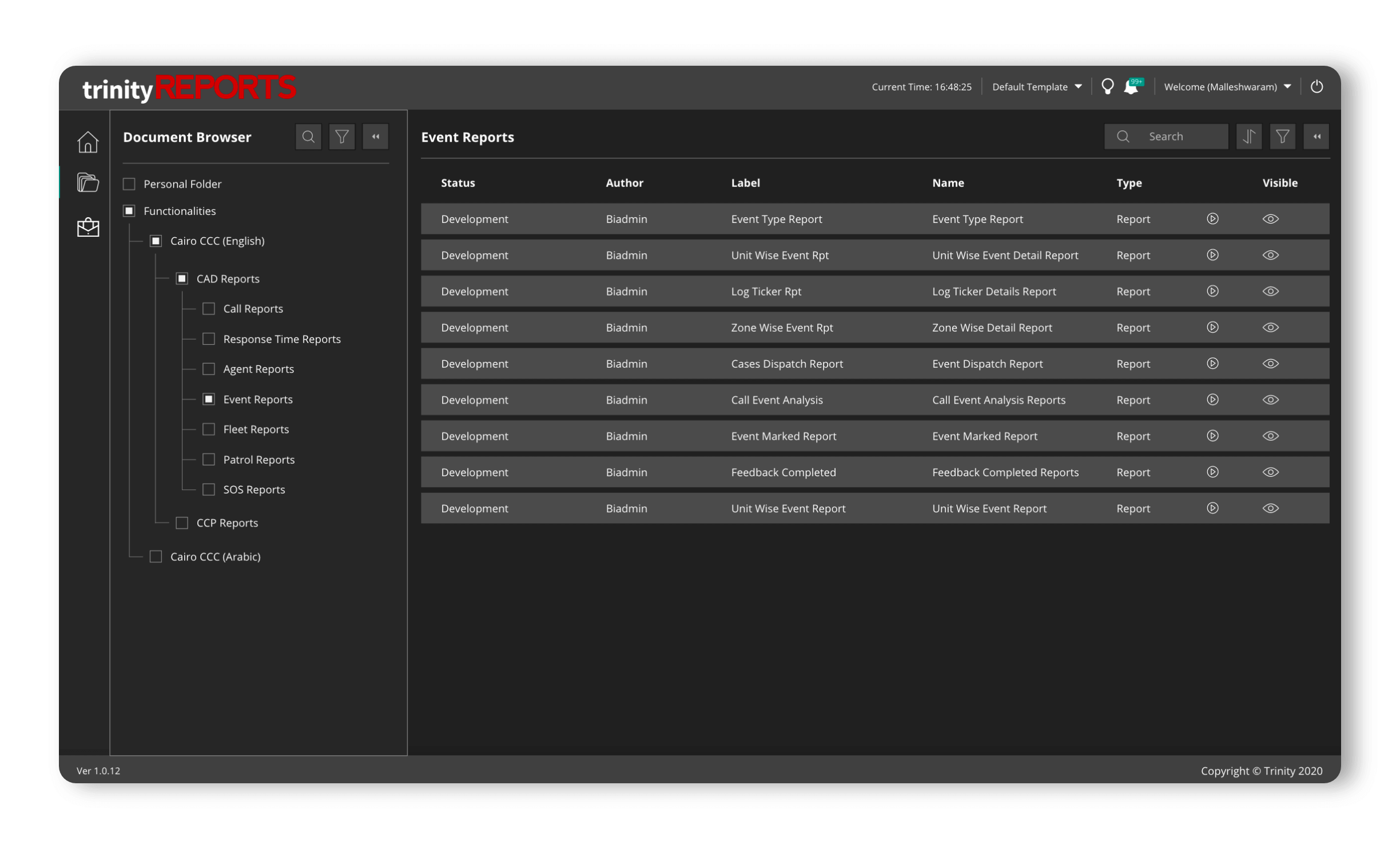Run the Call Event Analysis Reports
The width and height of the screenshot is (1400, 849).
1212,400
